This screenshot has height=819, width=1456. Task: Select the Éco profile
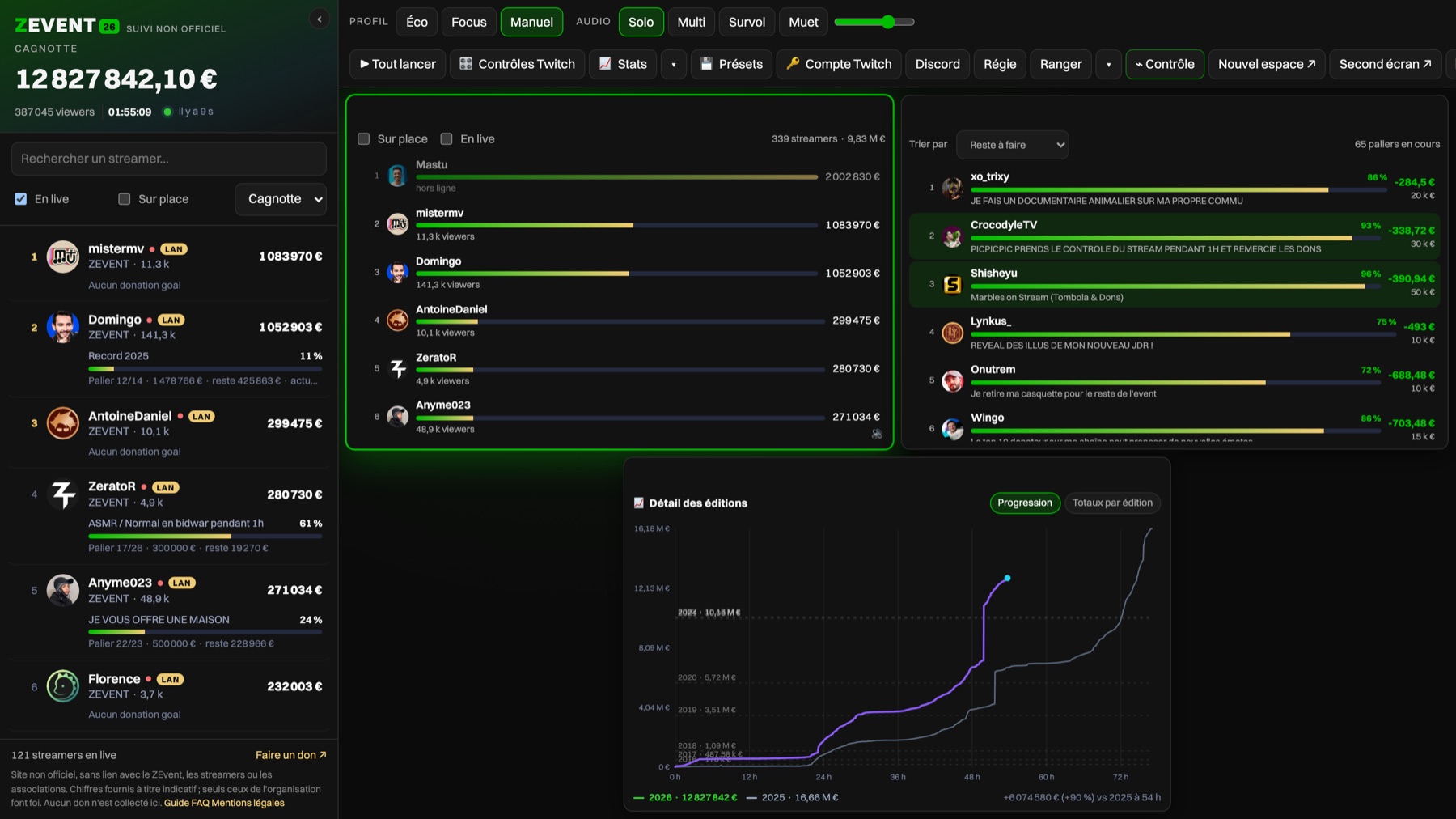coord(417,22)
